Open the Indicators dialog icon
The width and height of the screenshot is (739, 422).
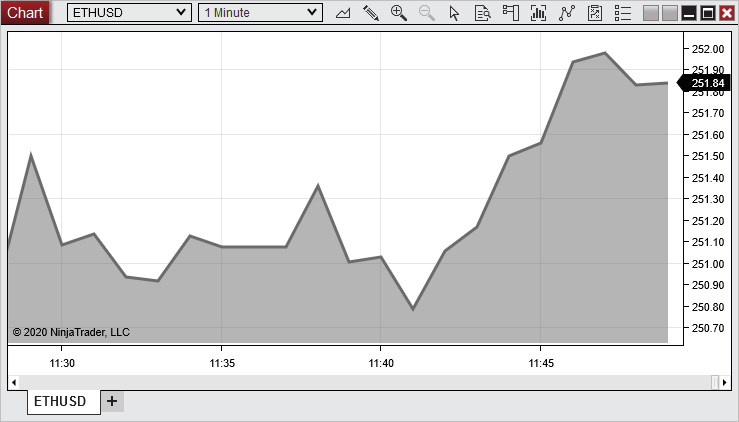539,13
